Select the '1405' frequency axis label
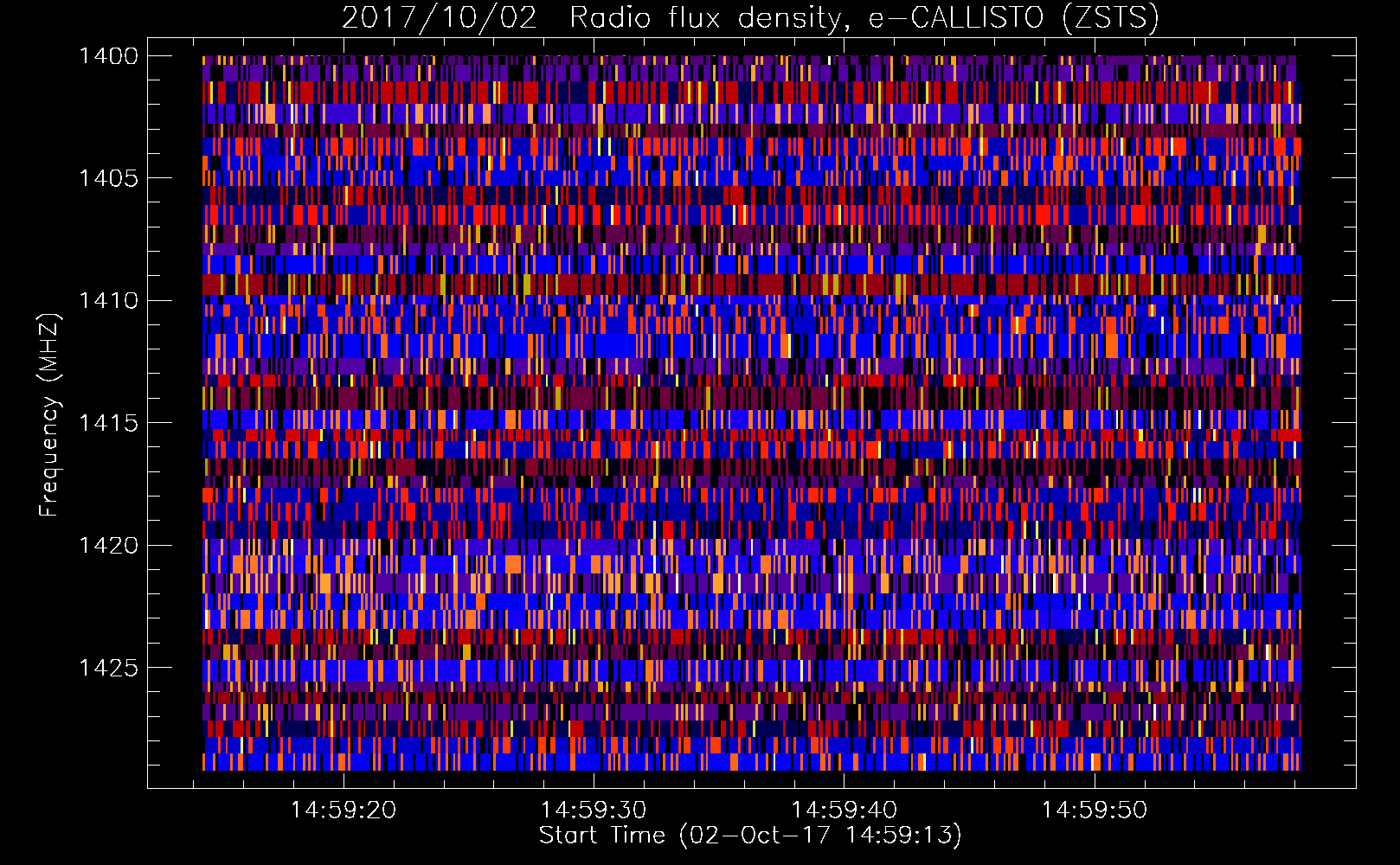Screen dimensions: 1400x865 click(x=108, y=178)
